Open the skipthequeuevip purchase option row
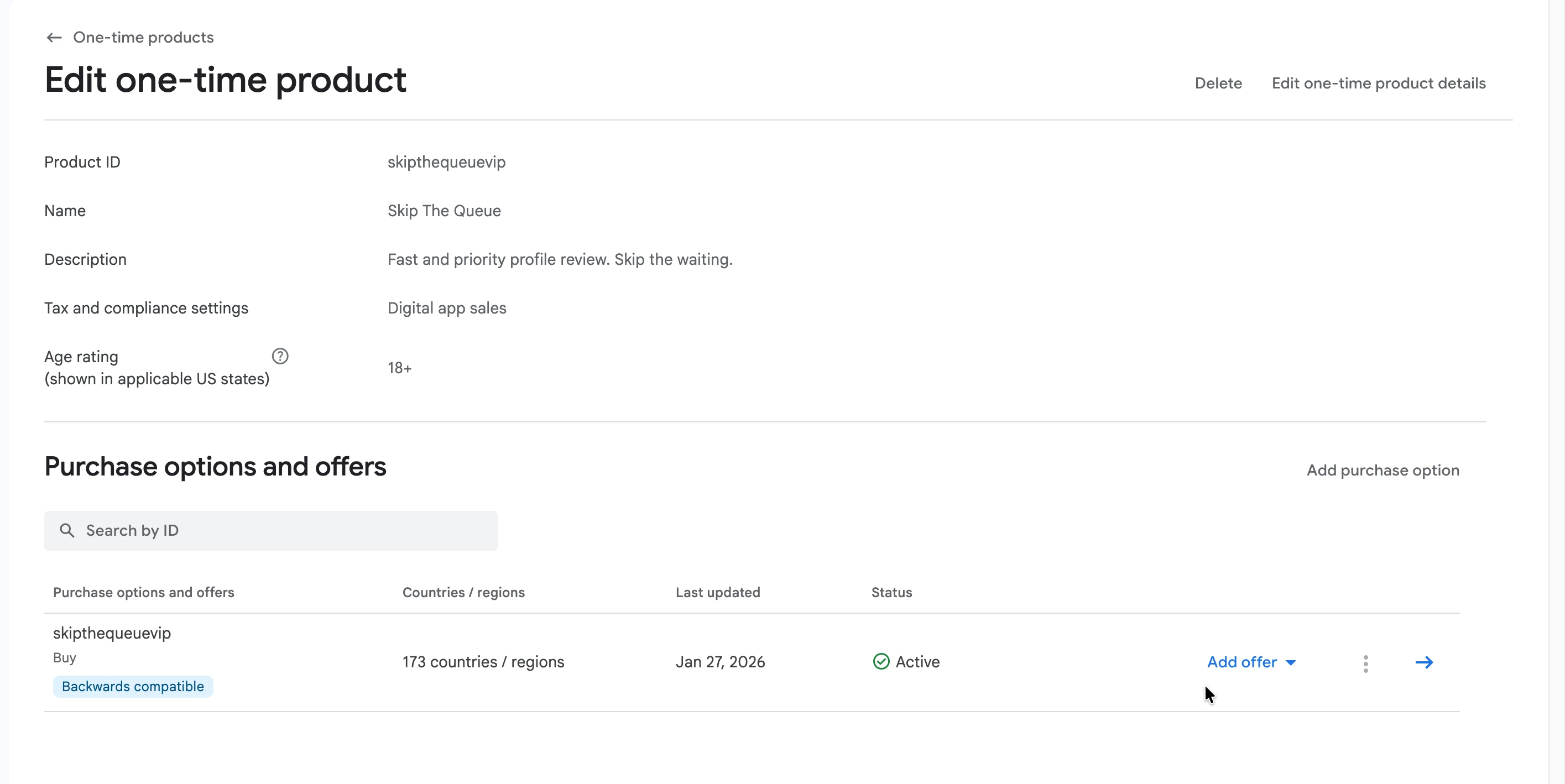1565x784 pixels. pyautogui.click(x=112, y=634)
